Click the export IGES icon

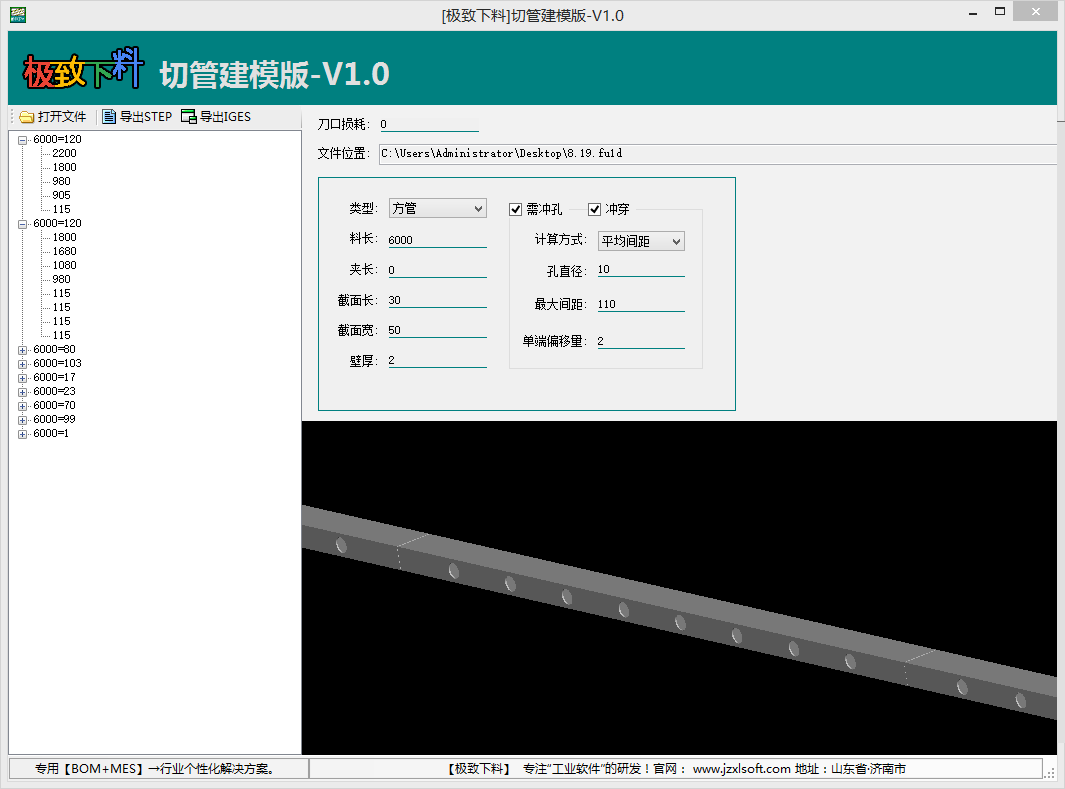(188, 117)
